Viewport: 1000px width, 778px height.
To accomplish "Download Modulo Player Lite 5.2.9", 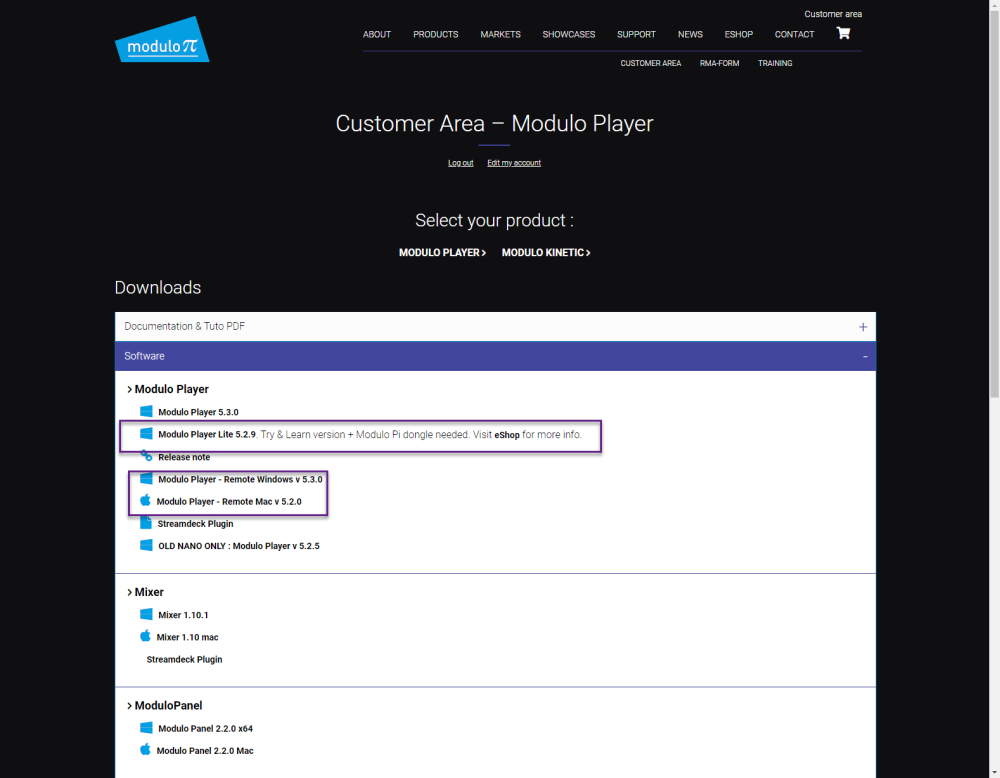I will (207, 434).
